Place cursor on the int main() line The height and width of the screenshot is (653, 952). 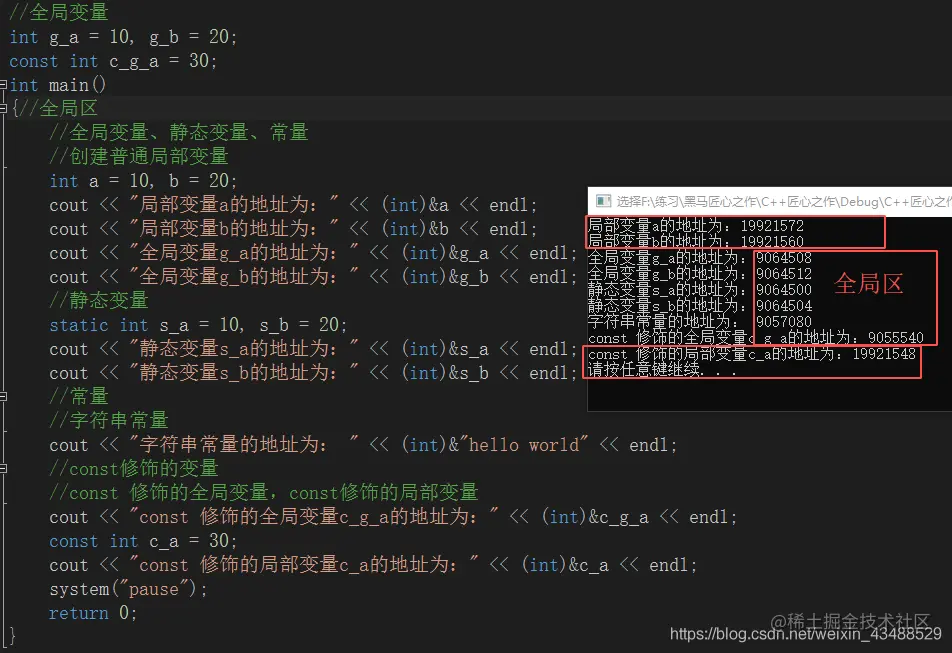tap(50, 84)
